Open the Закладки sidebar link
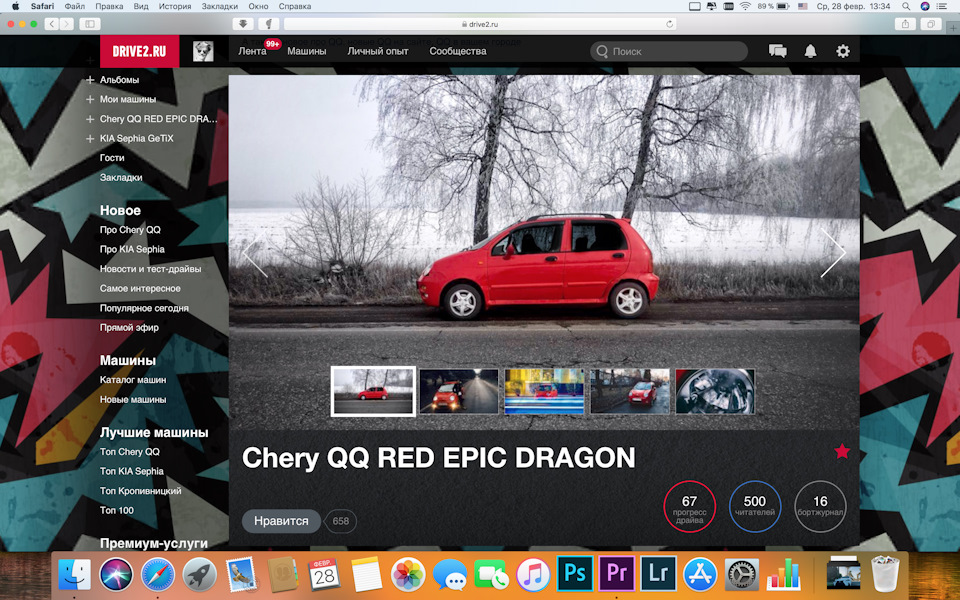Viewport: 960px width, 600px height. point(121,178)
